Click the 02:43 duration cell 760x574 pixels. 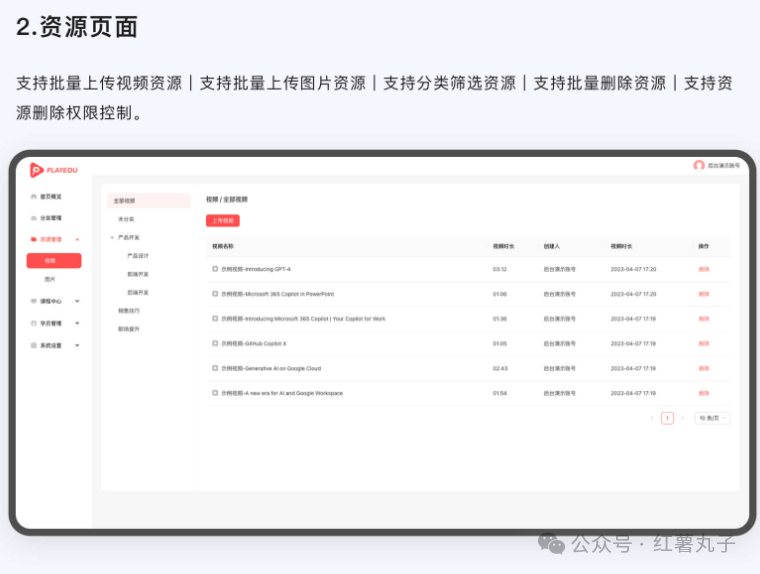(x=500, y=368)
